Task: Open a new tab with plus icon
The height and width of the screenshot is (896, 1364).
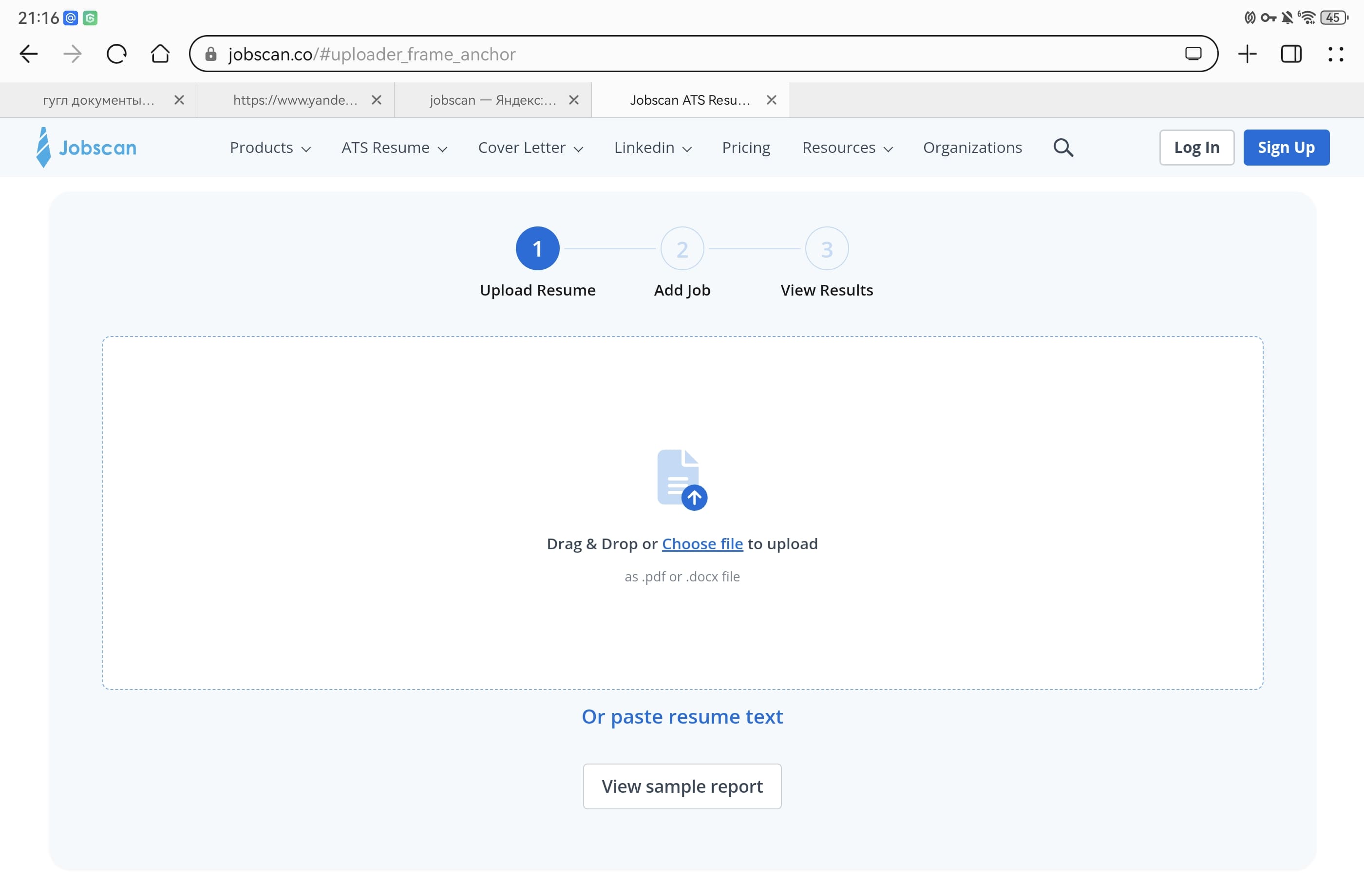Action: [x=1247, y=54]
